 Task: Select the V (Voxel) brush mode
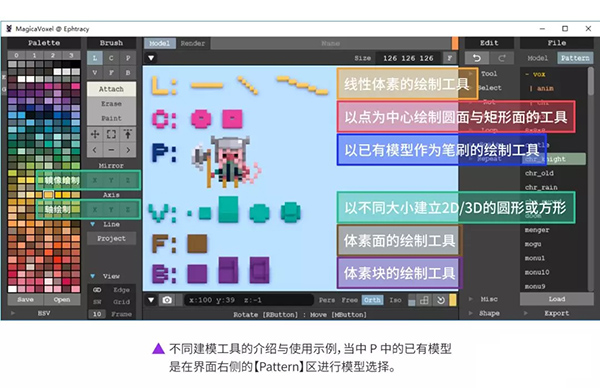pos(95,72)
